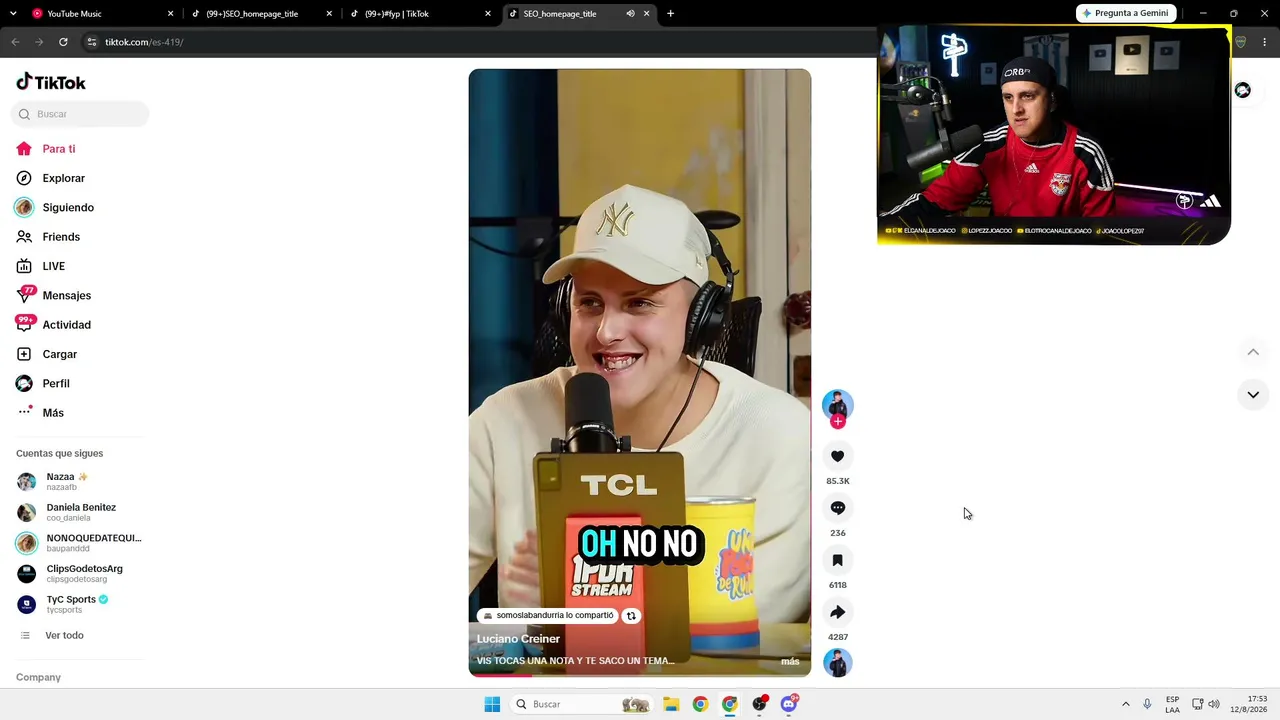Open the OBS Studio taskbar icon
1280x720 pixels.
click(759, 704)
